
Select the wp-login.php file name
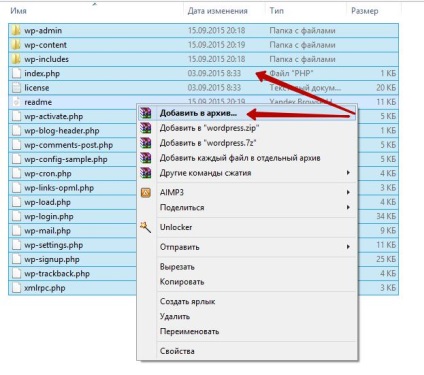(49, 217)
